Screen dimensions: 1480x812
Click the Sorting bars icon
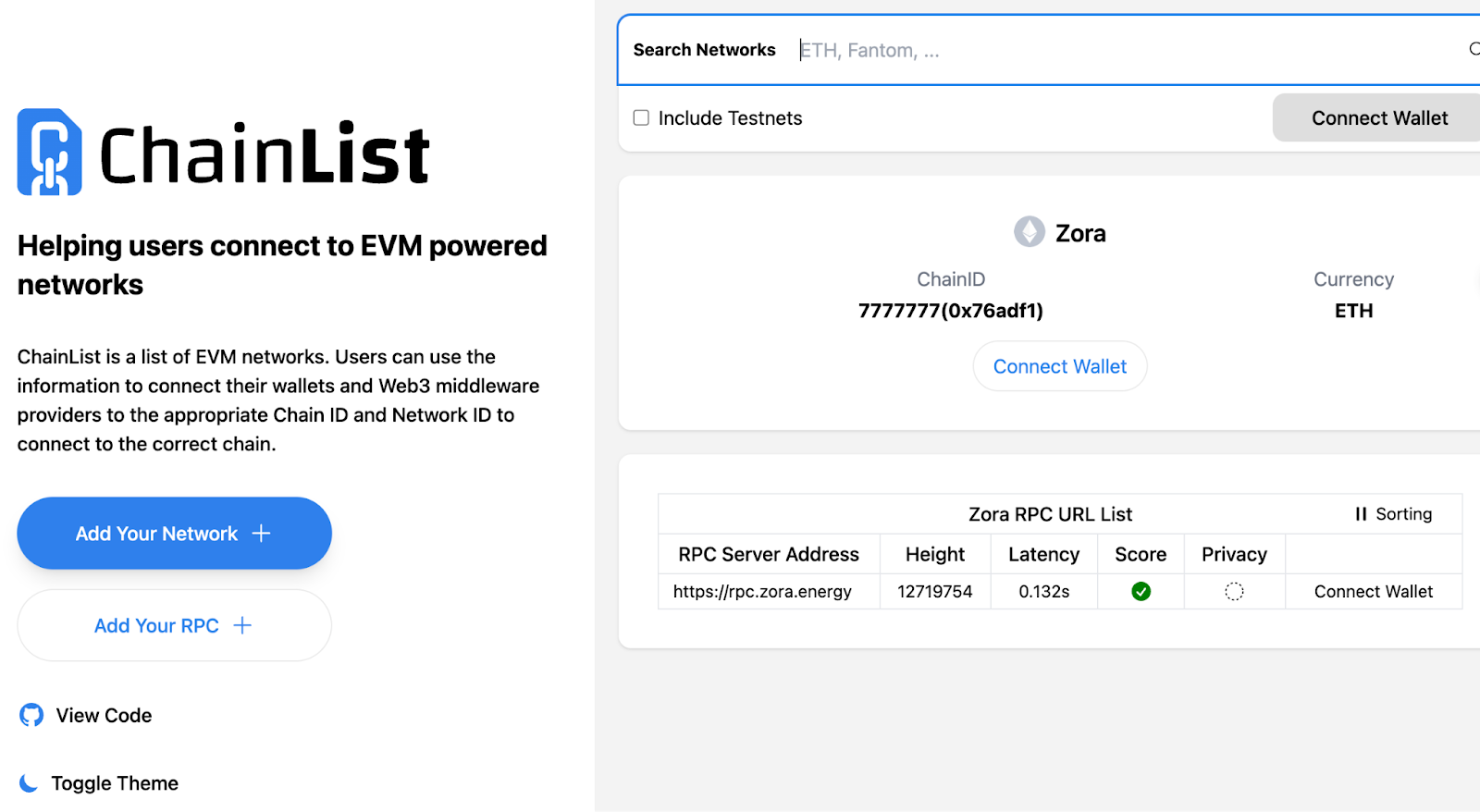click(x=1361, y=513)
